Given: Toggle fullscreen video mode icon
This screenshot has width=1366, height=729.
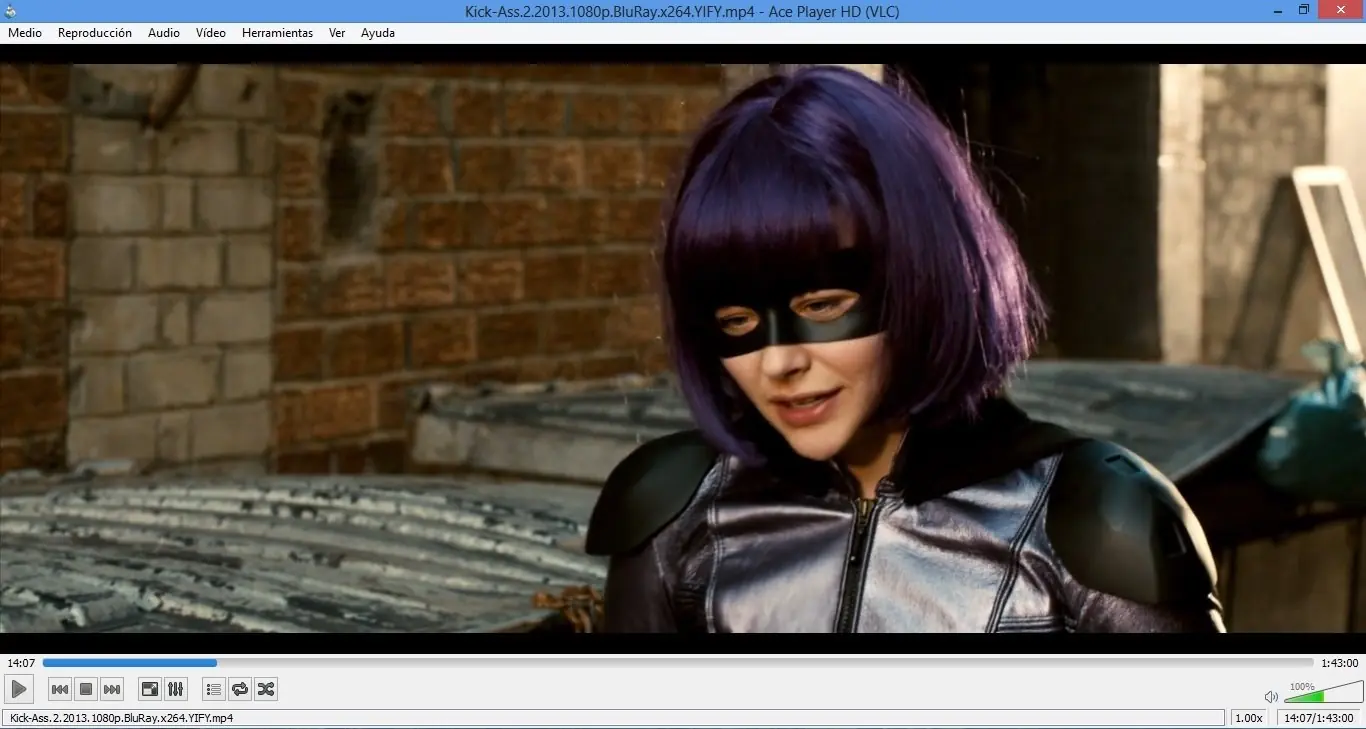Looking at the screenshot, I should coord(149,689).
